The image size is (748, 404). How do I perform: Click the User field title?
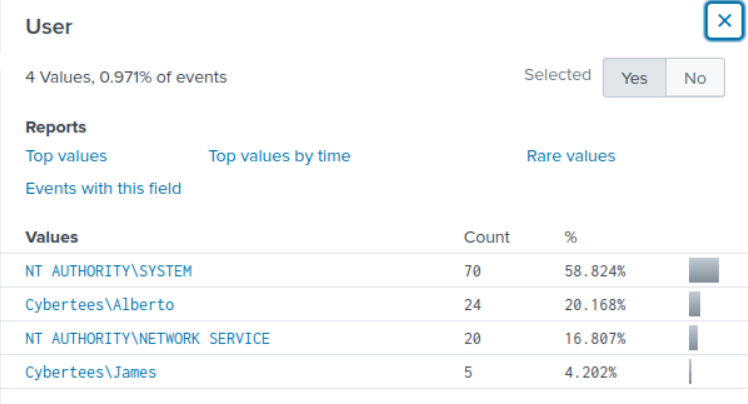point(49,26)
